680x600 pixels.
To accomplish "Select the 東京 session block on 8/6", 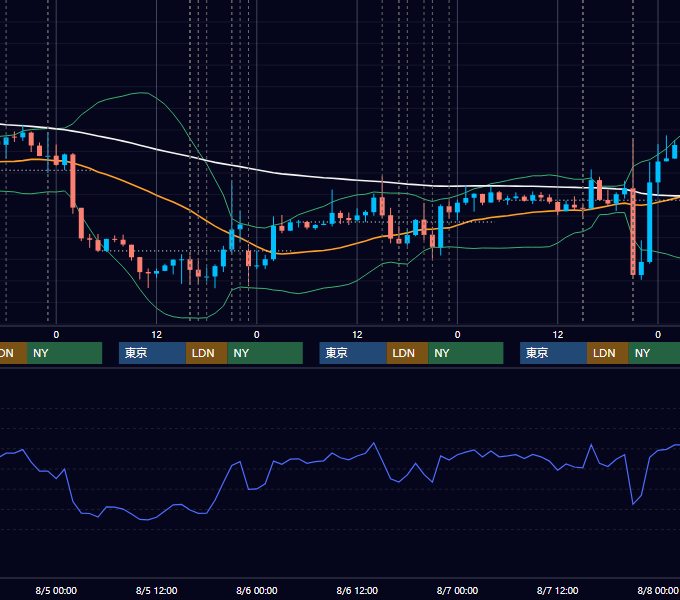I will [x=353, y=353].
